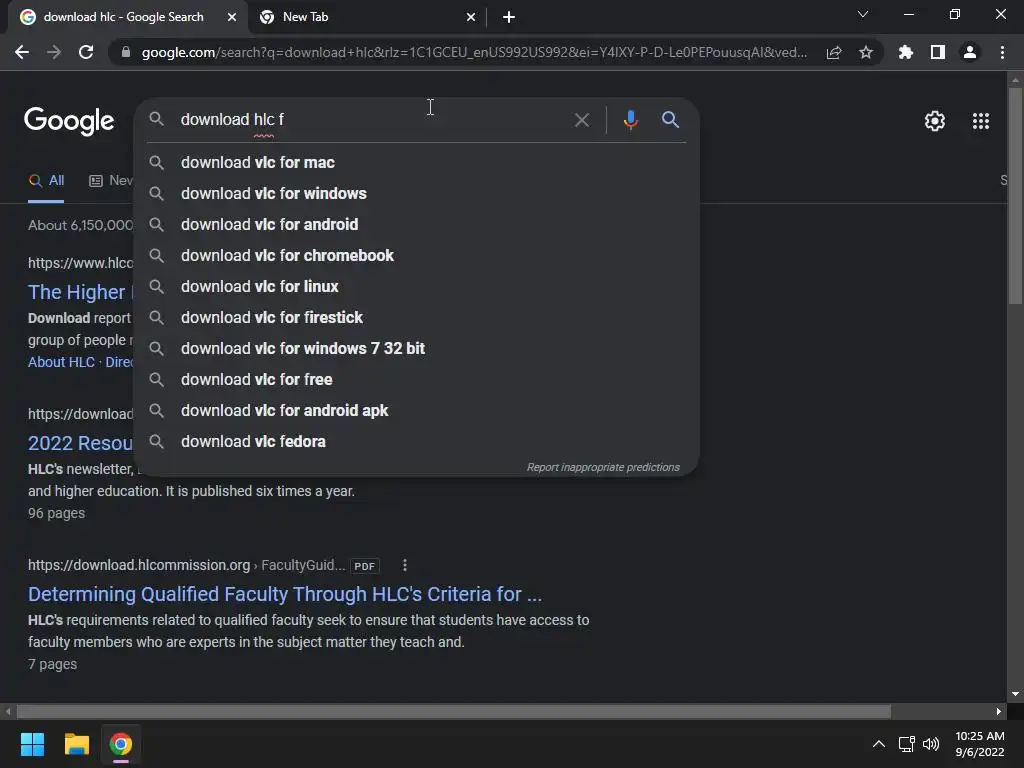Pick download vlc for windows 7 32 bit

tap(416, 349)
